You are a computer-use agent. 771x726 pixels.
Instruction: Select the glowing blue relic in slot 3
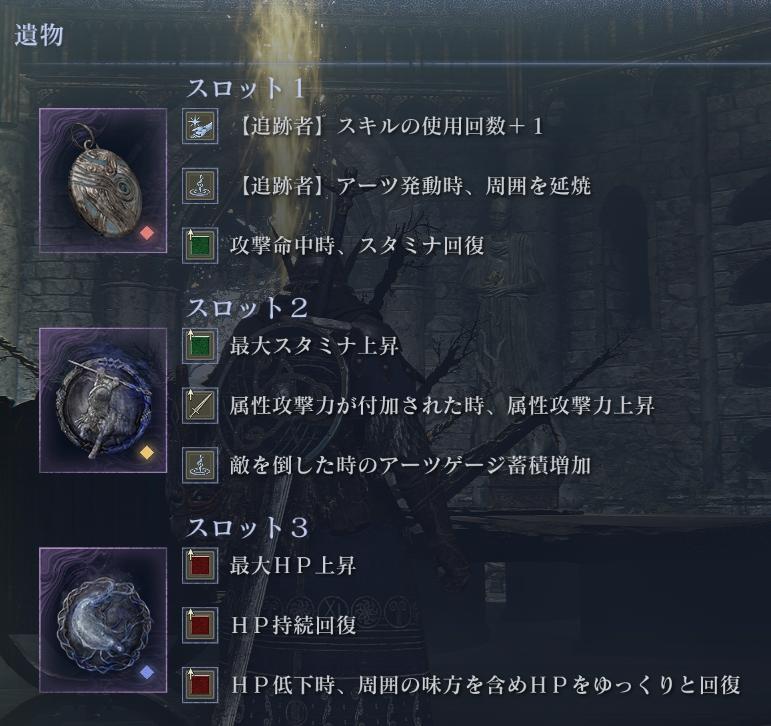103,620
